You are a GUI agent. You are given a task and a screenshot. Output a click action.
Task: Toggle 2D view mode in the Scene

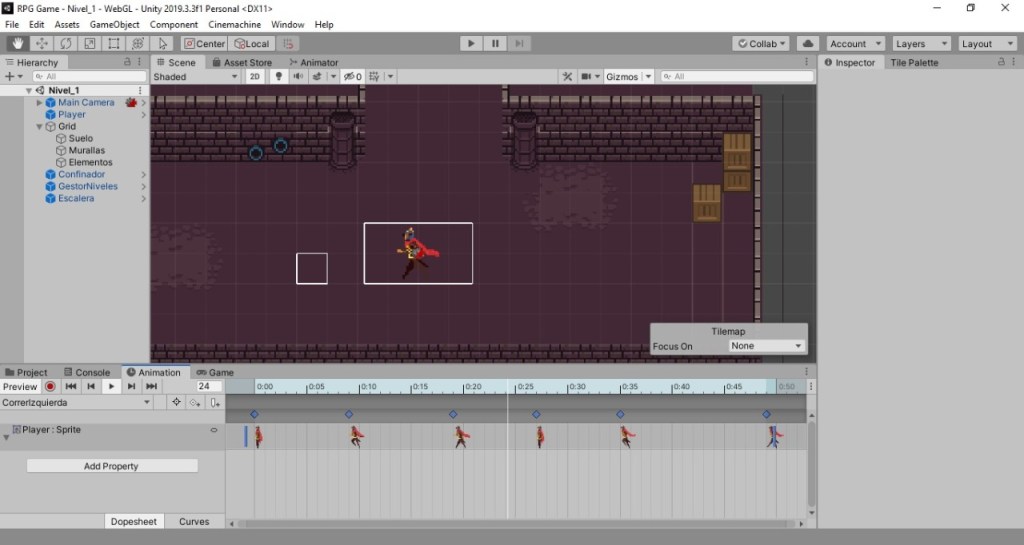tap(255, 76)
